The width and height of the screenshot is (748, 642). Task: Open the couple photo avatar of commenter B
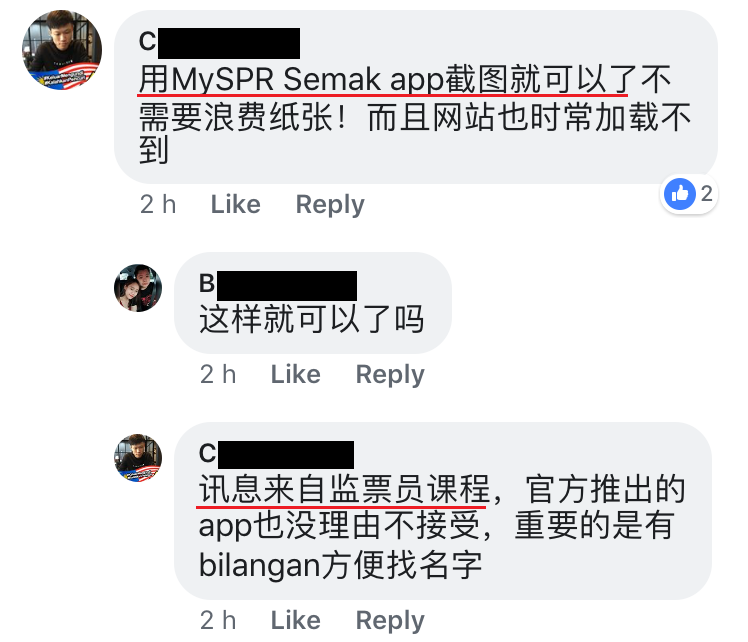(x=138, y=288)
